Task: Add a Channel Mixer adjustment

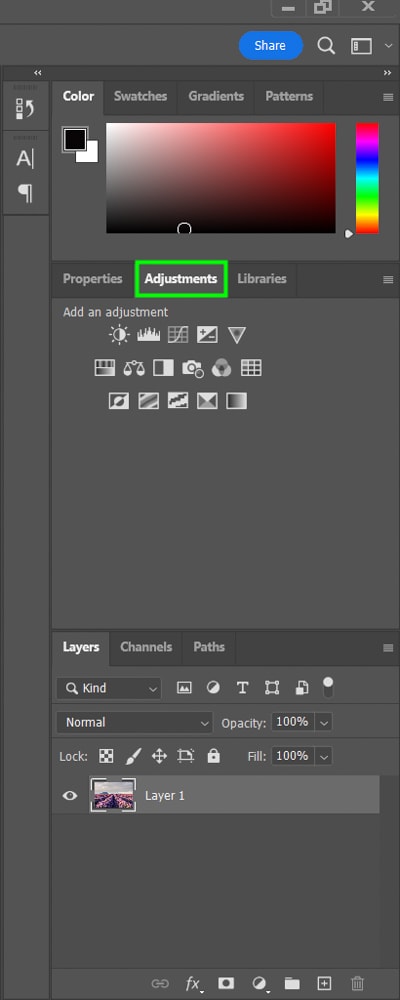Action: click(x=221, y=368)
